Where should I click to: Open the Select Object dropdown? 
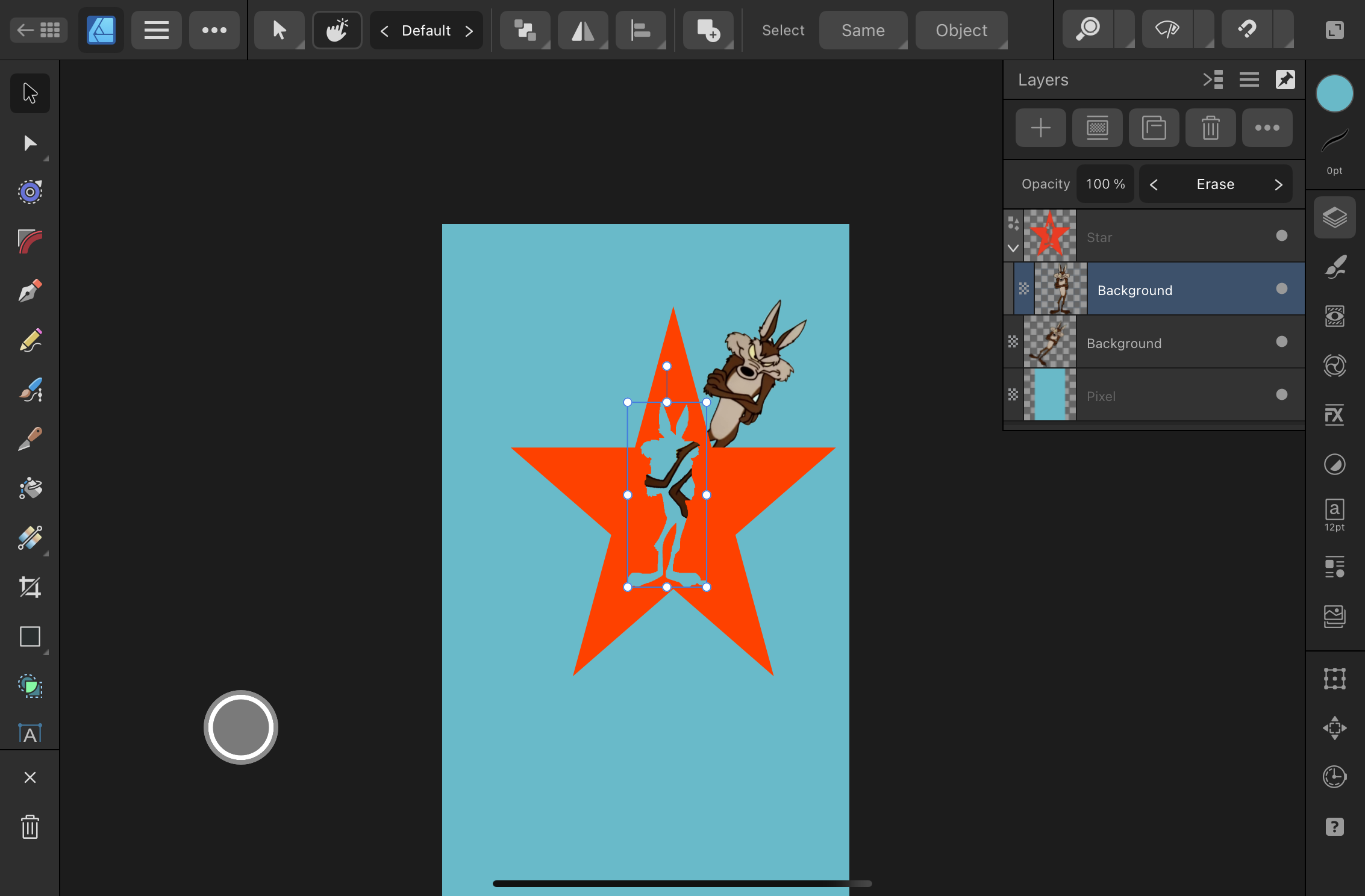[x=961, y=30]
